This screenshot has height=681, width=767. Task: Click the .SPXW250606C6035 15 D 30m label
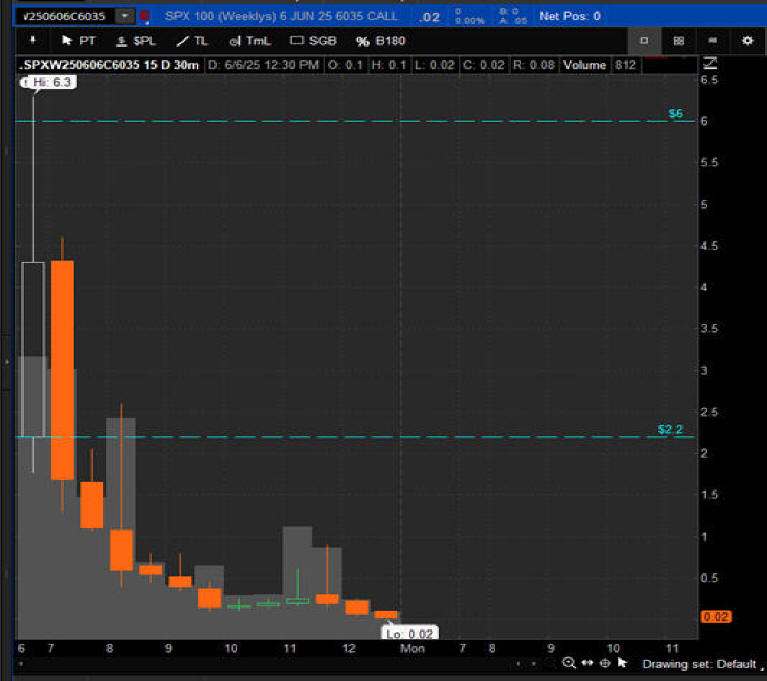pos(109,65)
